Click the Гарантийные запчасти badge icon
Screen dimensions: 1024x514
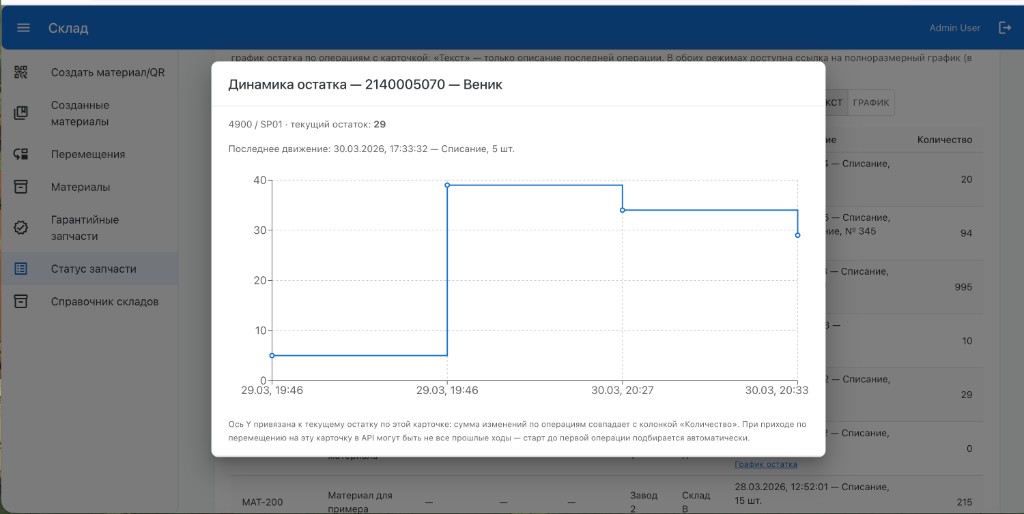pyautogui.click(x=21, y=227)
